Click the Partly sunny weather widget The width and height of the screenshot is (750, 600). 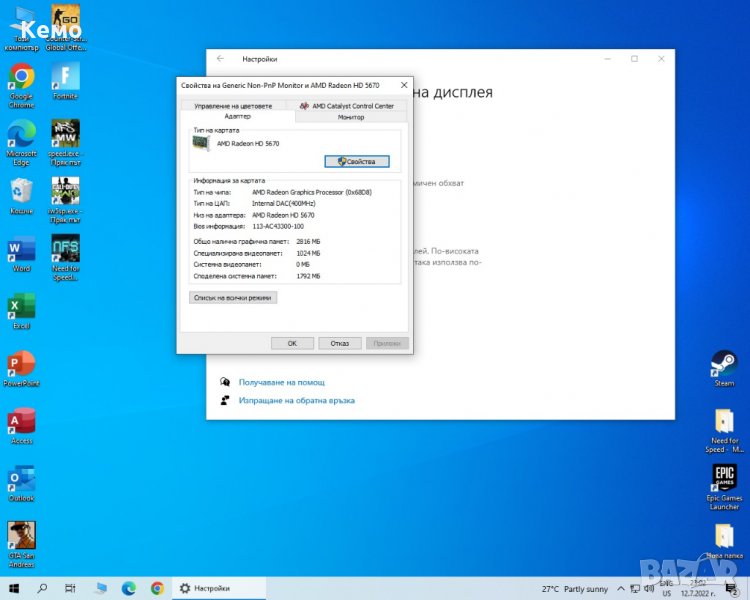tap(574, 589)
